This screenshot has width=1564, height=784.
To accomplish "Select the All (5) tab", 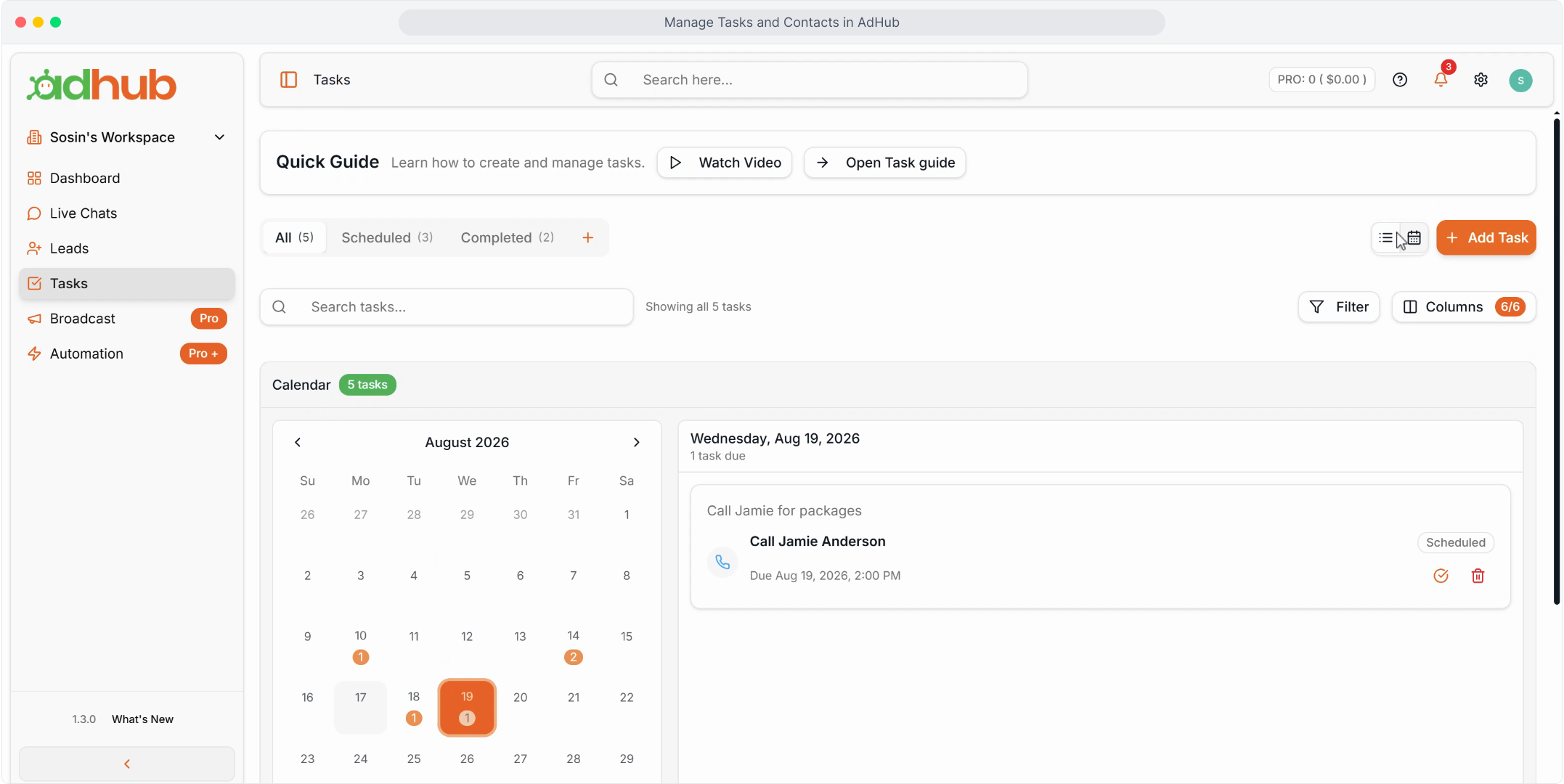I will (294, 237).
